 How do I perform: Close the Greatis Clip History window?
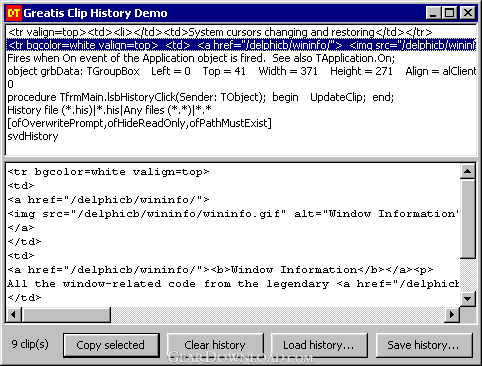click(x=468, y=13)
